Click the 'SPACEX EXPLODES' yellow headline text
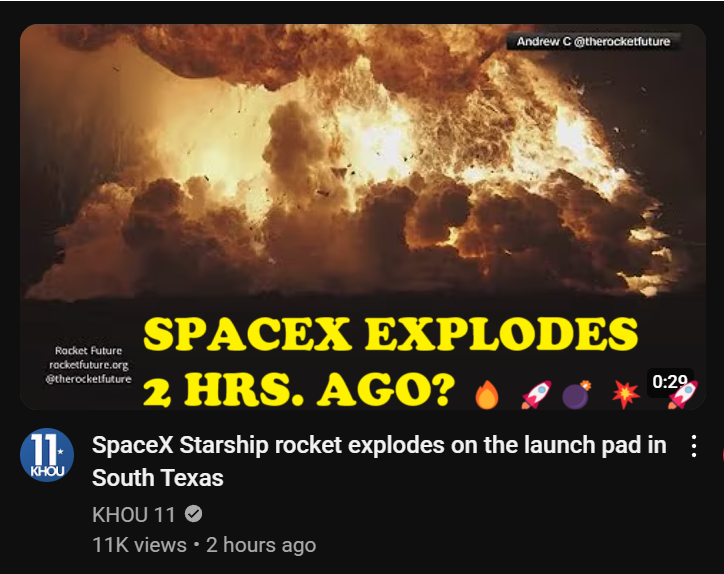The width and height of the screenshot is (724, 574). pos(391,333)
